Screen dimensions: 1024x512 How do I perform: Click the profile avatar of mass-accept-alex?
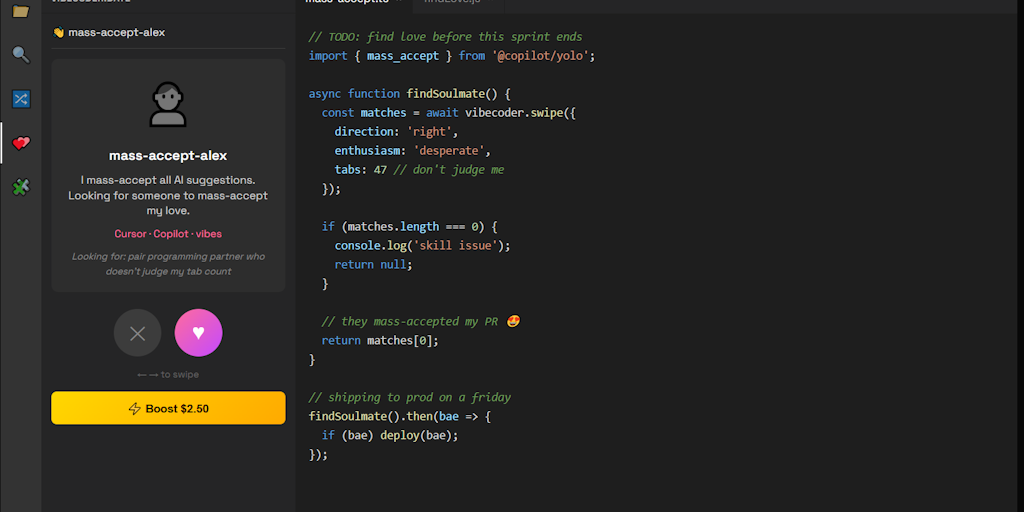coord(168,105)
